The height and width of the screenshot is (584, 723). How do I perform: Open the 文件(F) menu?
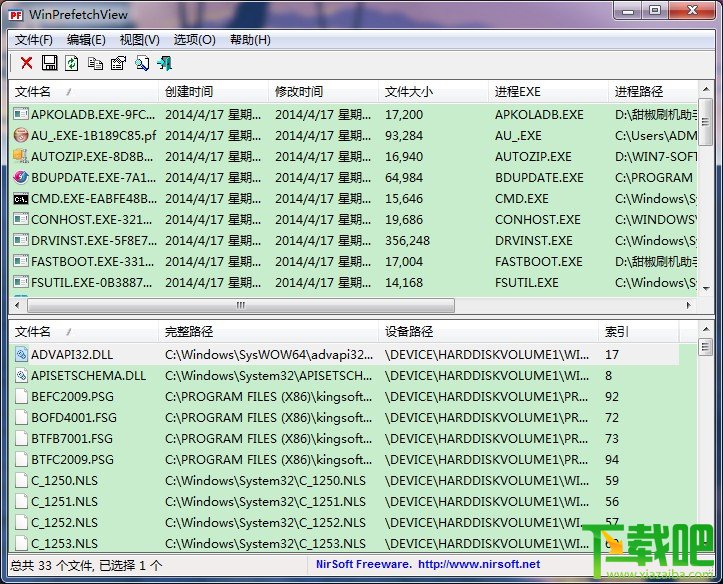(x=34, y=40)
